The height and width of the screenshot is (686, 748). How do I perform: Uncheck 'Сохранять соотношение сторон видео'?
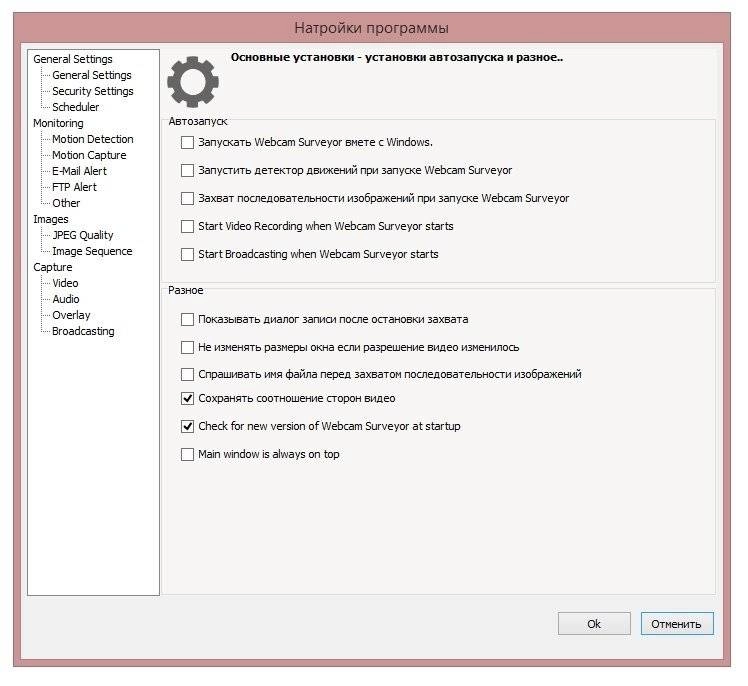coord(187,398)
